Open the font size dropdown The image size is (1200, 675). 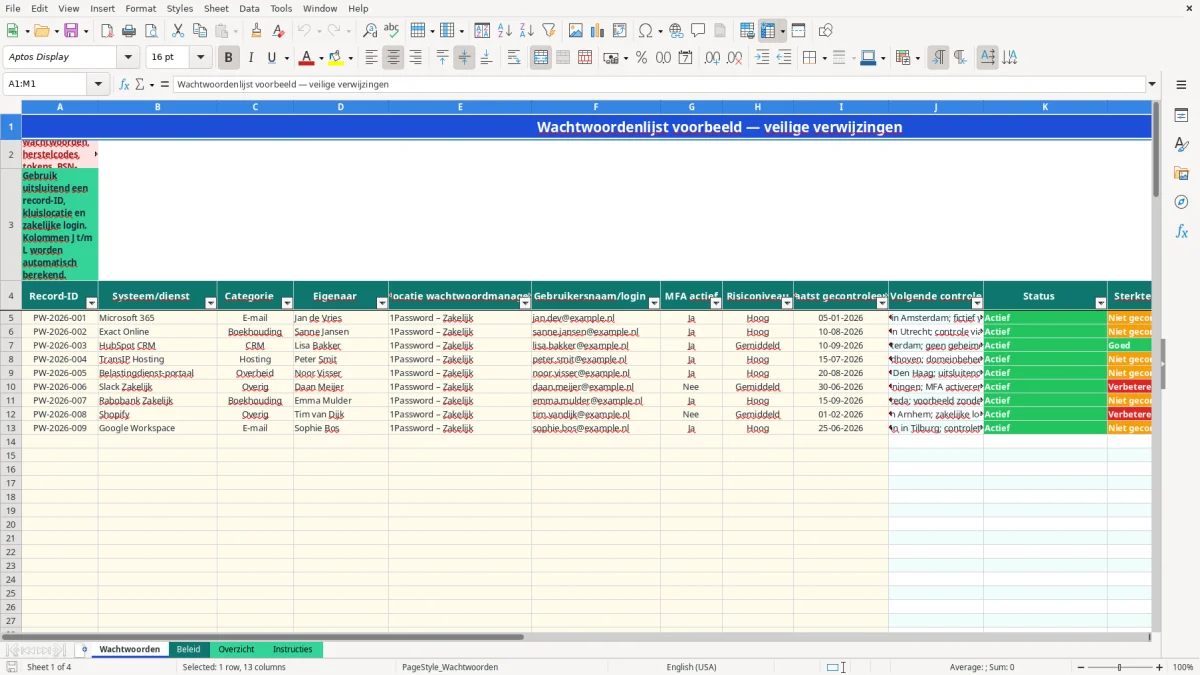click(200, 58)
